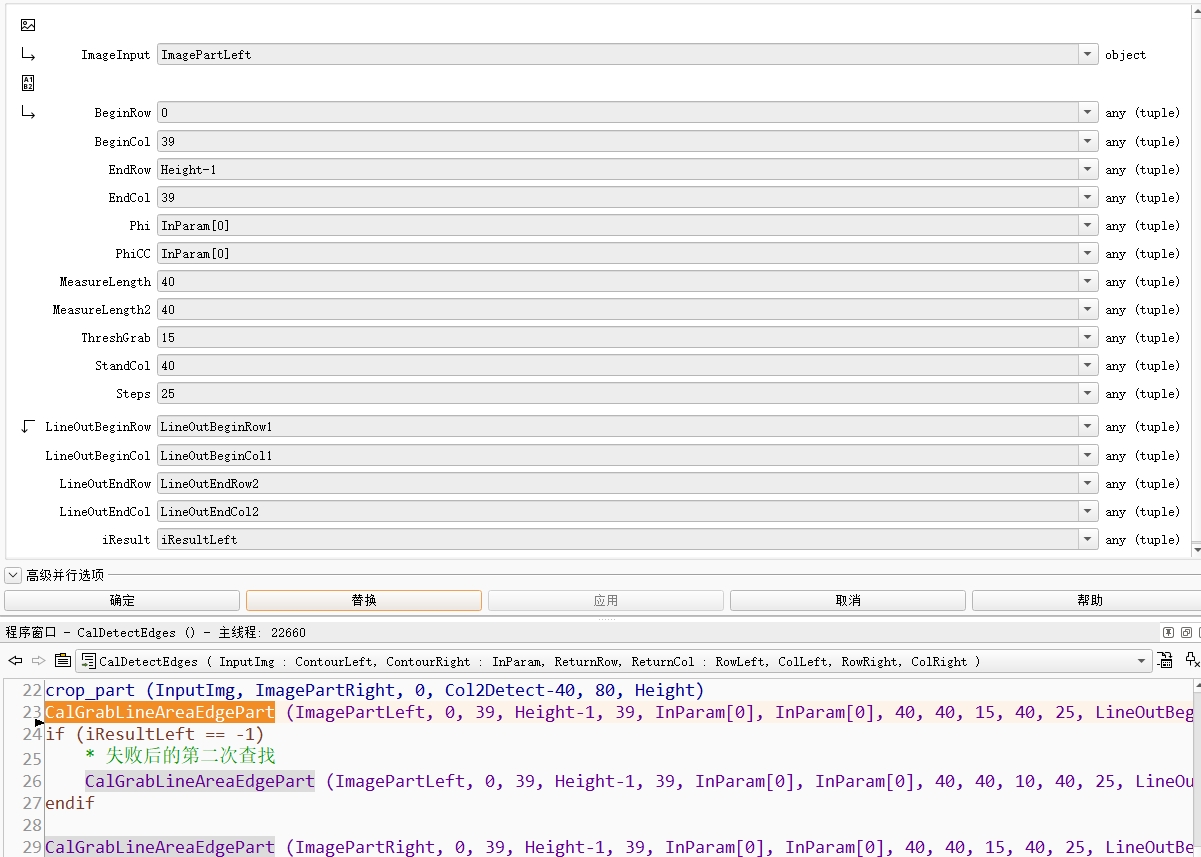Click the MeasureLength input field
Viewport: 1201px width, 857px height.
[618, 282]
